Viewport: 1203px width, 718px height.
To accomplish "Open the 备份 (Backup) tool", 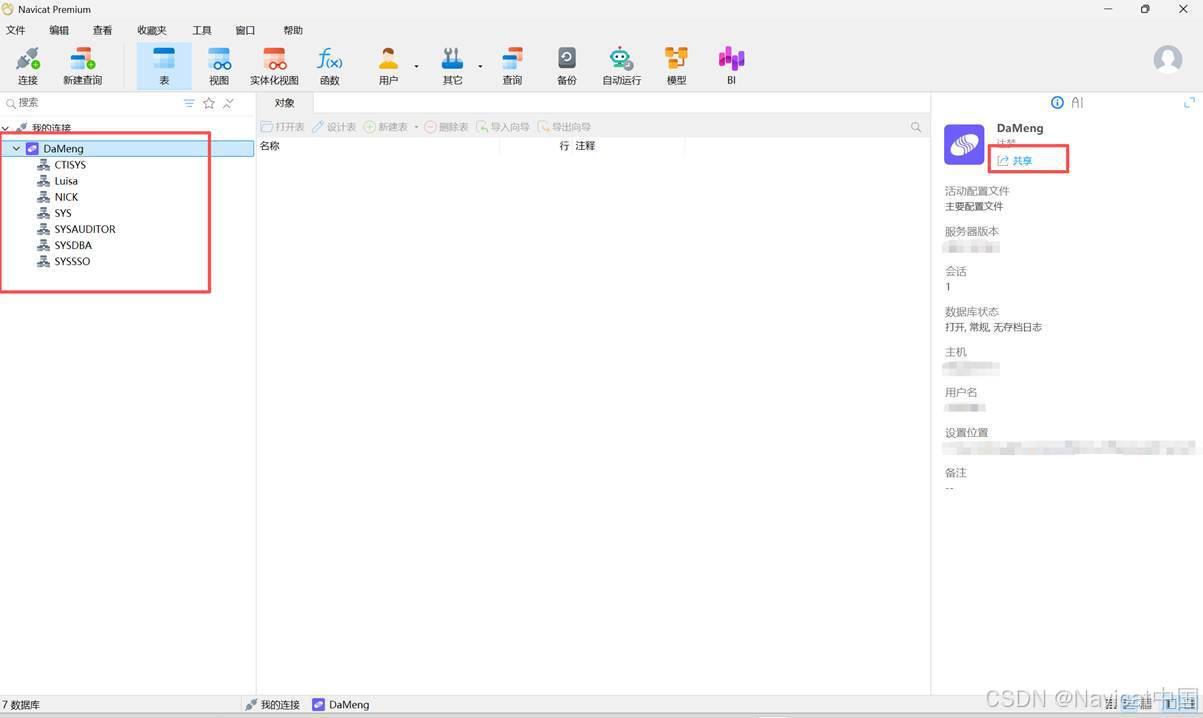I will click(x=567, y=66).
